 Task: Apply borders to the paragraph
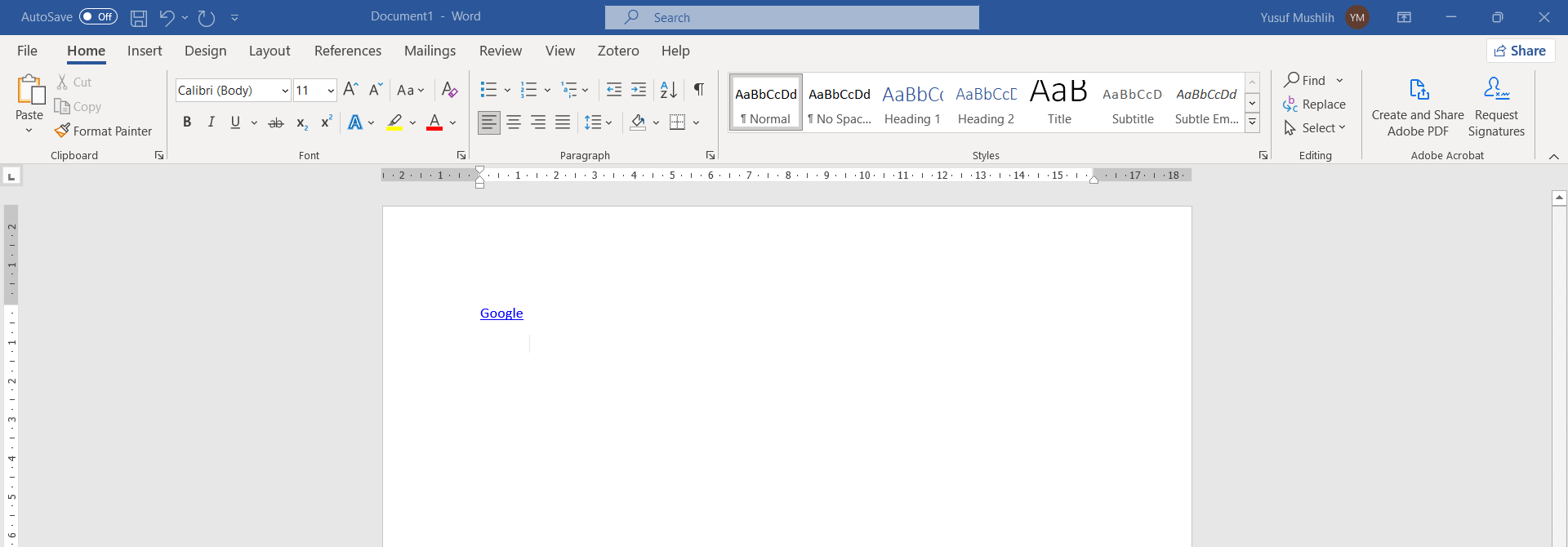pos(678,122)
